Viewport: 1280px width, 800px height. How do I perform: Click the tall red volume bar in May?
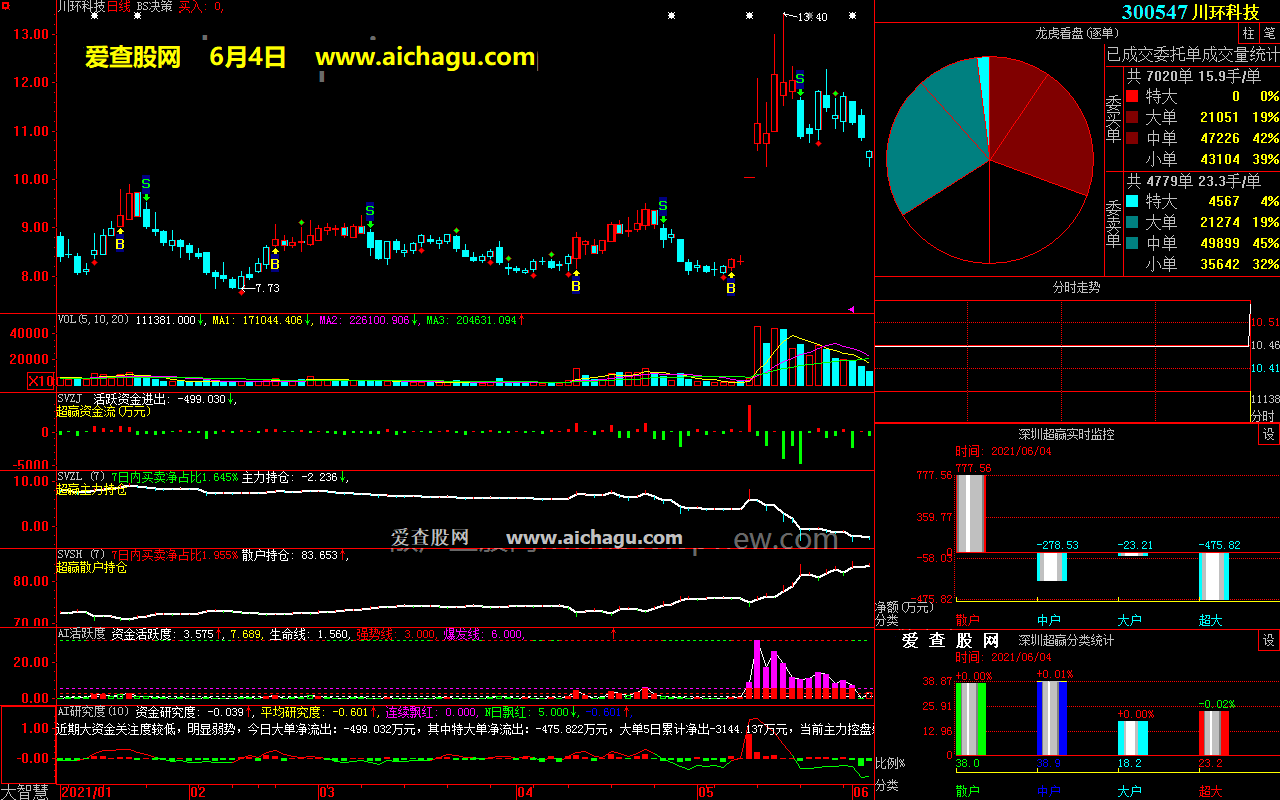coord(757,356)
